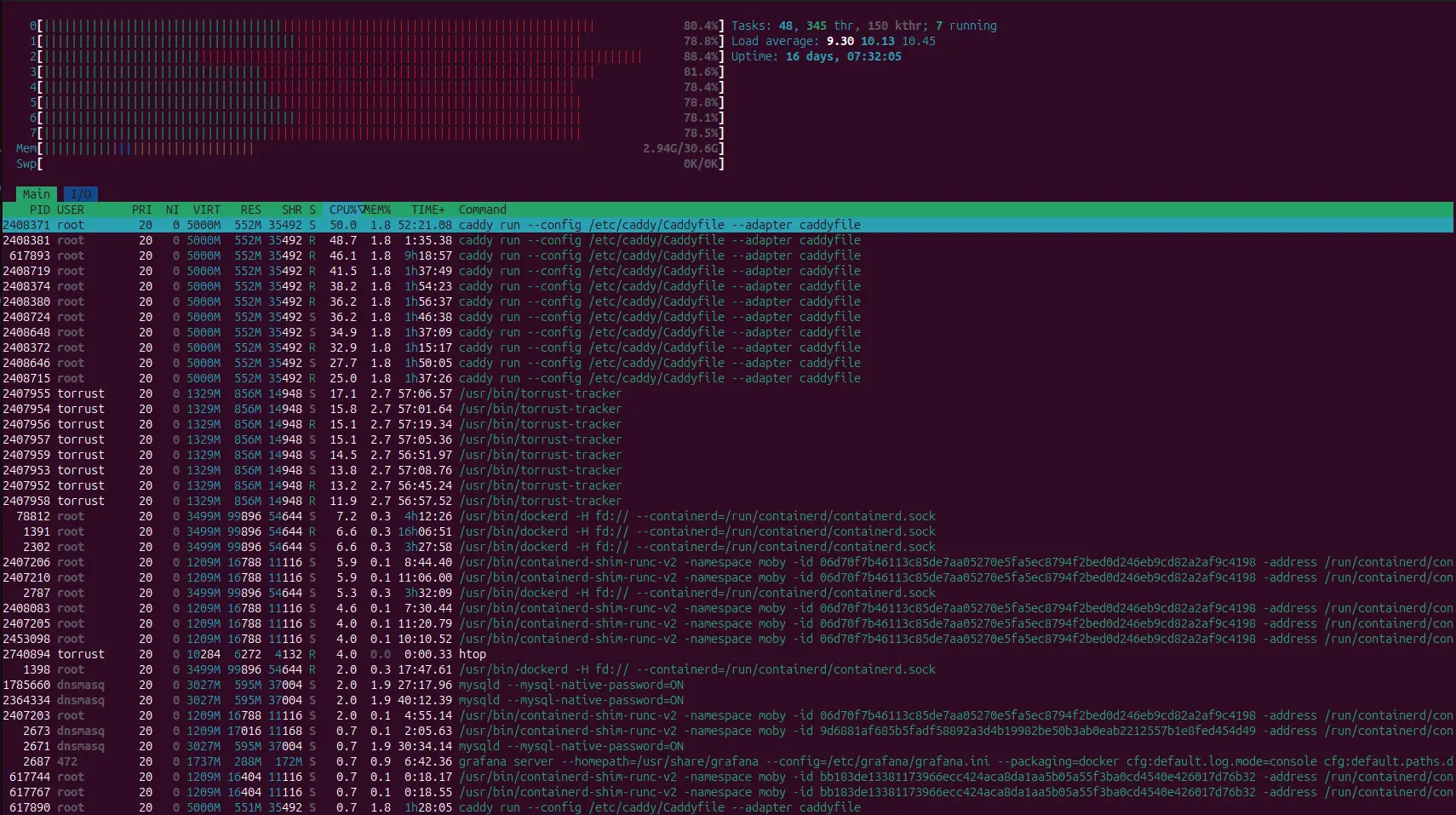The height and width of the screenshot is (815, 1456).
Task: Select containerd-shim row PID 2673
Action: coord(728,731)
